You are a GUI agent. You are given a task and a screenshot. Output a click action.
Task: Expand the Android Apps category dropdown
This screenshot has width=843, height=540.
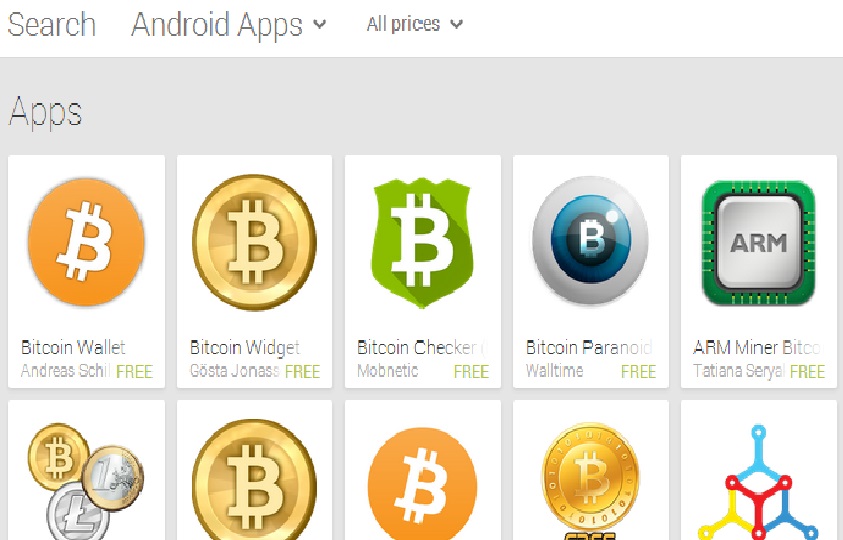[x=228, y=25]
